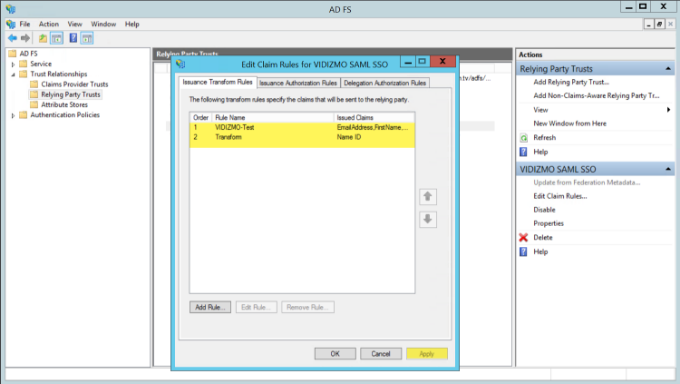Toggle the show/hide action pane icon
680x384 pixels.
87,38
